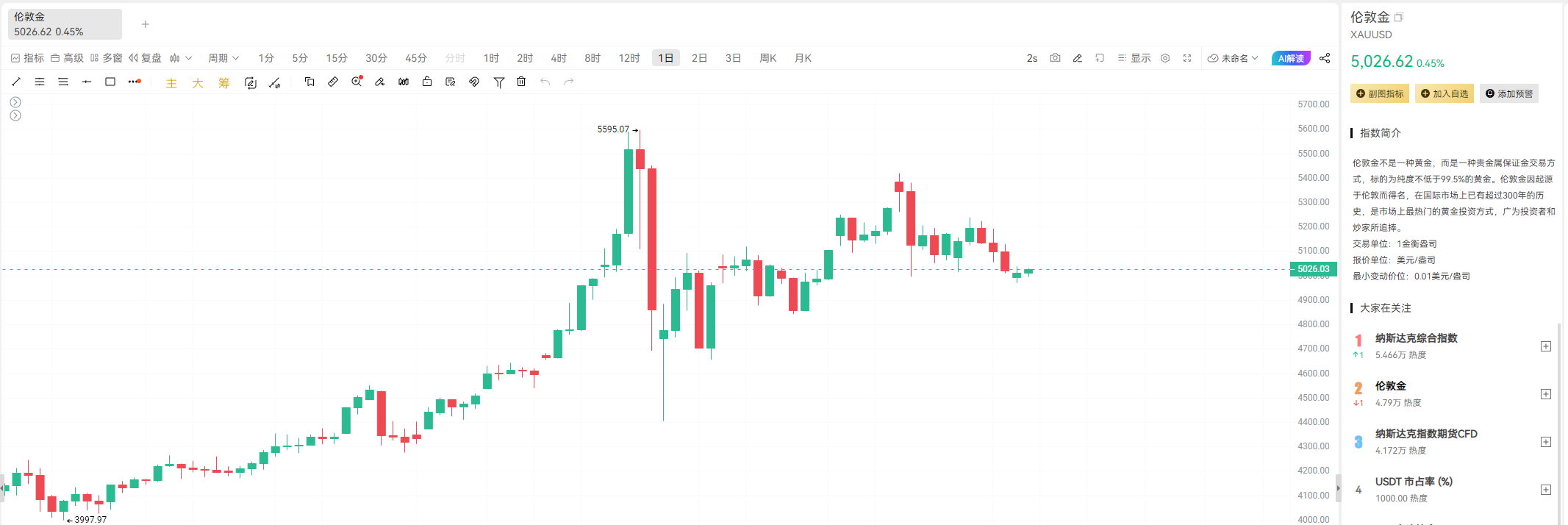1568x525 pixels.
Task: Click the AI解读 button
Action: [x=1291, y=57]
